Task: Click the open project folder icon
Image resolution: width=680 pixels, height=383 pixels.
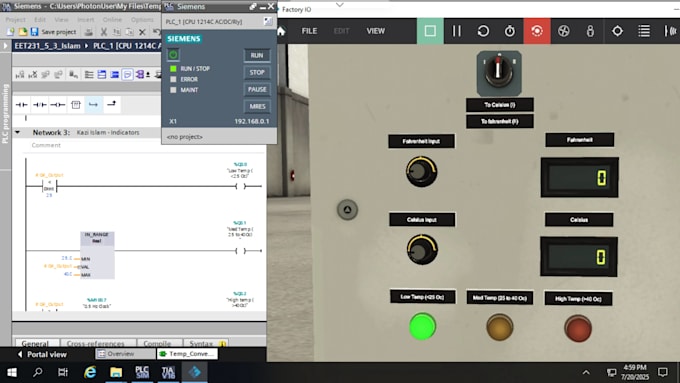Action: (x=23, y=32)
